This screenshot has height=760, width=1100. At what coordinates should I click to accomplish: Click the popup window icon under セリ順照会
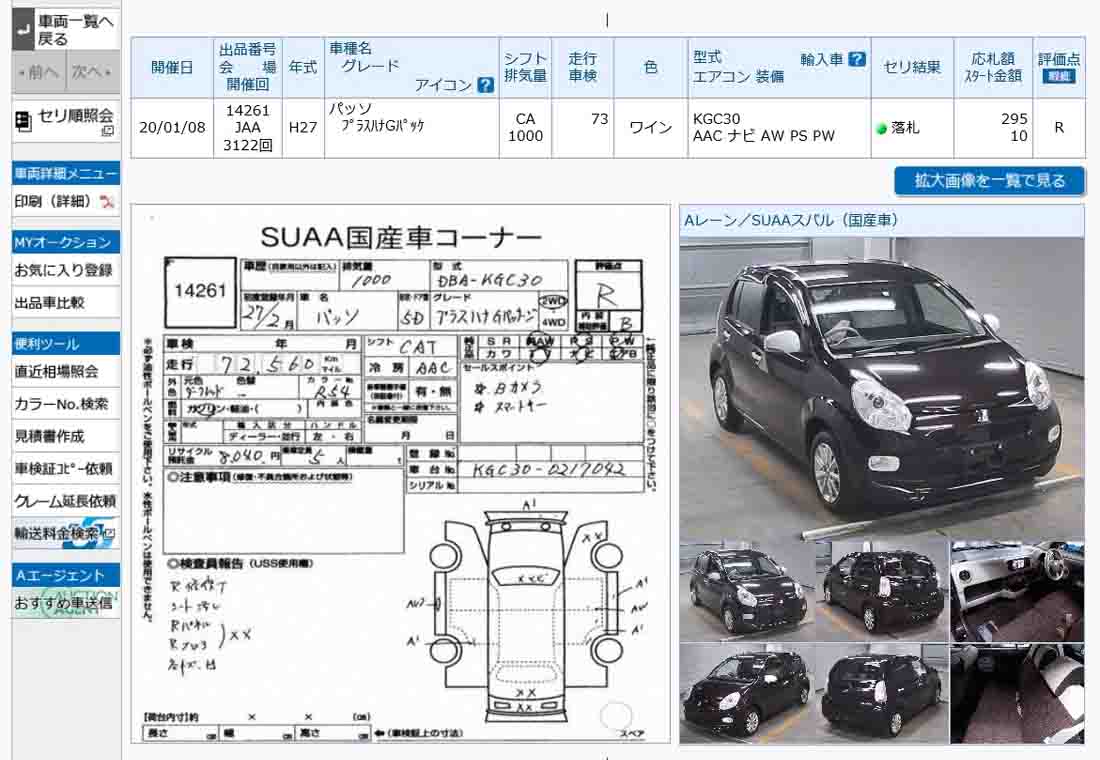[x=107, y=131]
